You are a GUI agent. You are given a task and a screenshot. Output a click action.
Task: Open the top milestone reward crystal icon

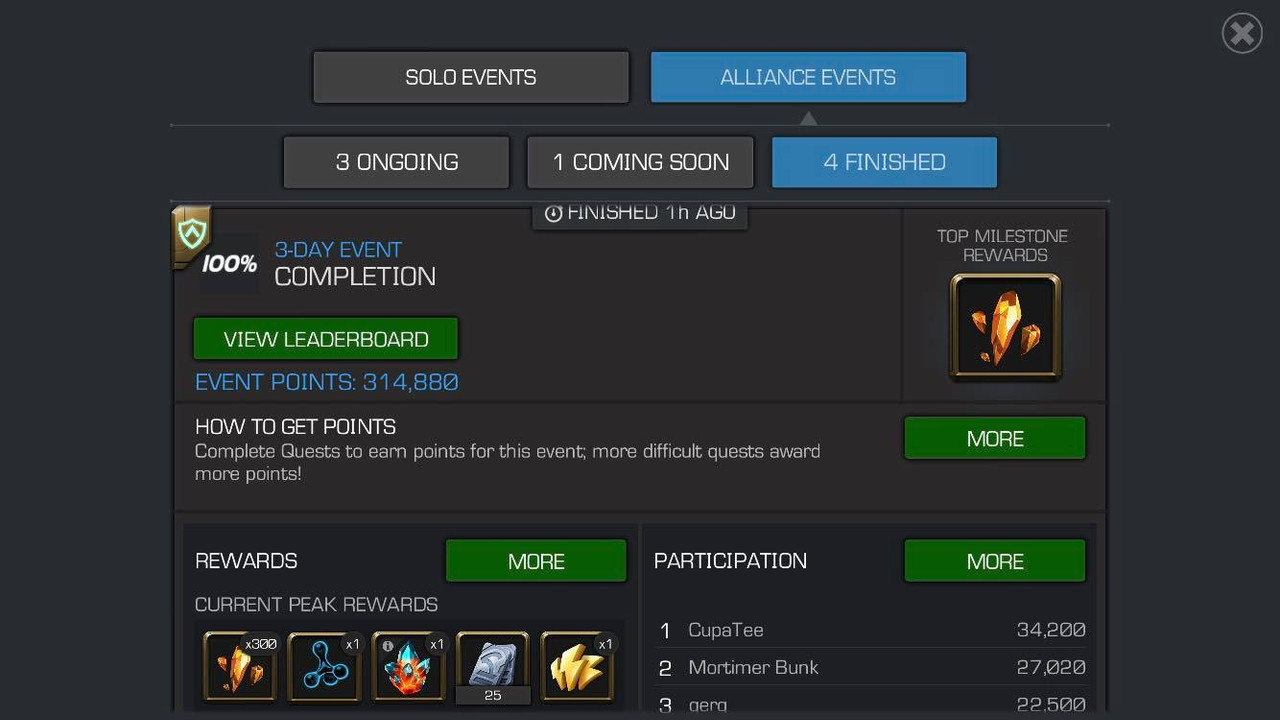tap(1005, 327)
